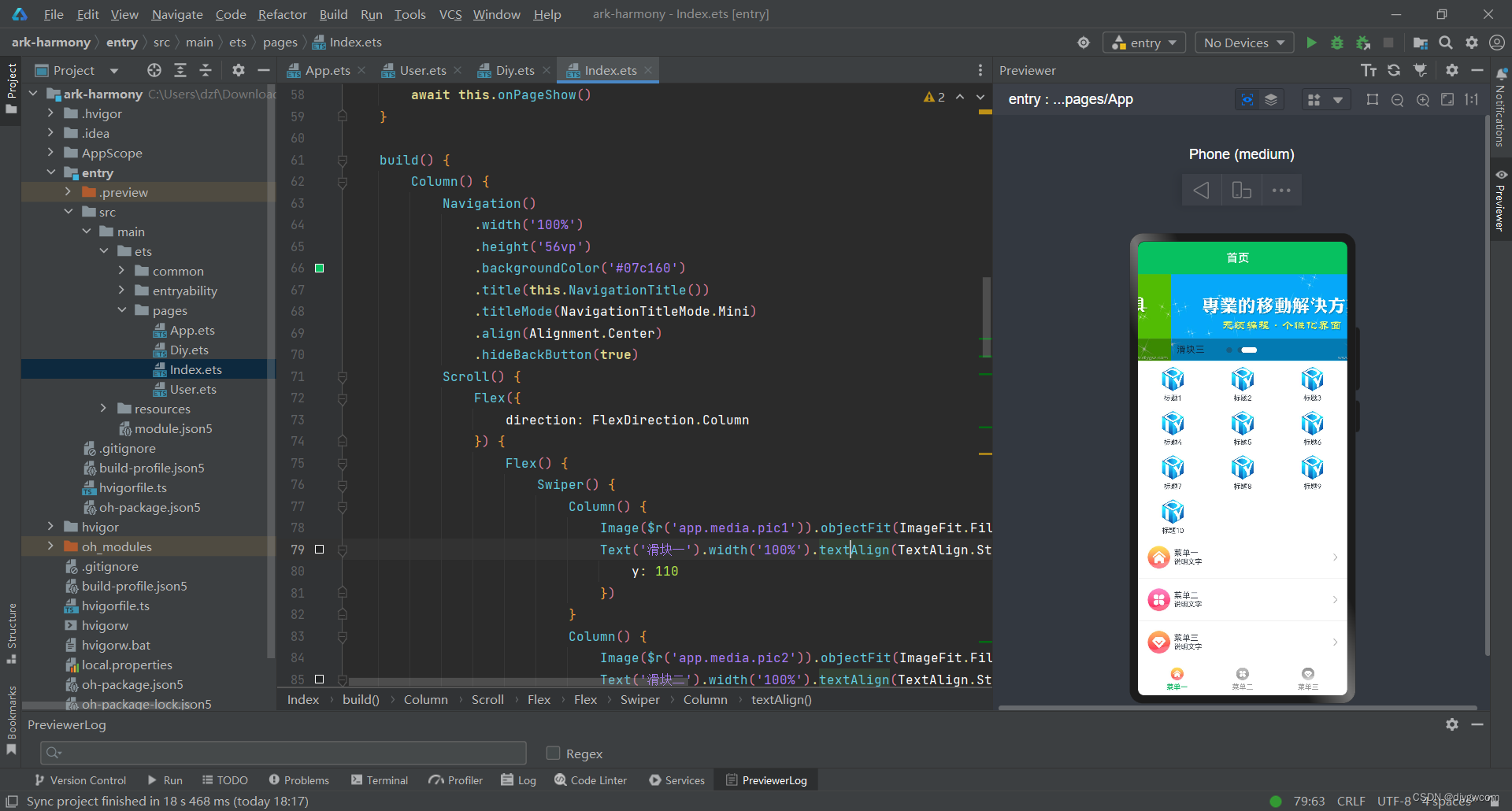
Task: Open IDE settings gear in top toolbar
Action: pyautogui.click(x=1472, y=43)
